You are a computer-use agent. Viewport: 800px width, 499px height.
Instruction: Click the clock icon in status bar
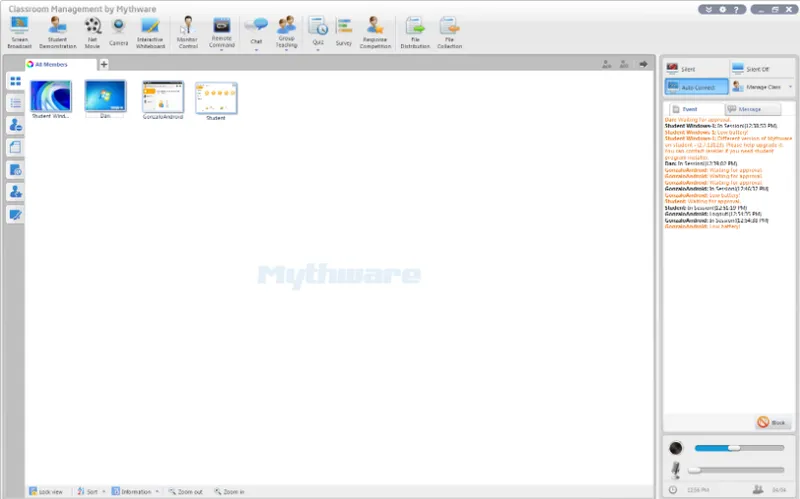click(673, 490)
